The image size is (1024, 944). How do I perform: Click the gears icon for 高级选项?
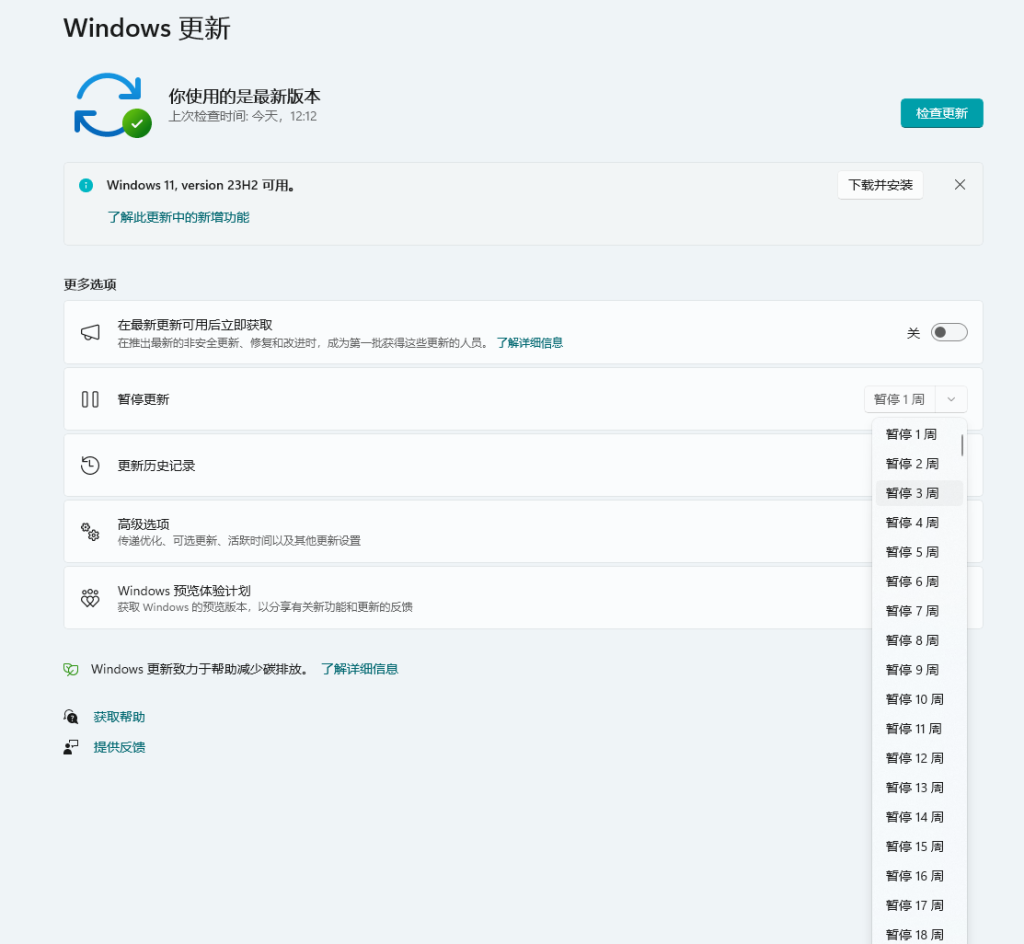(x=90, y=531)
